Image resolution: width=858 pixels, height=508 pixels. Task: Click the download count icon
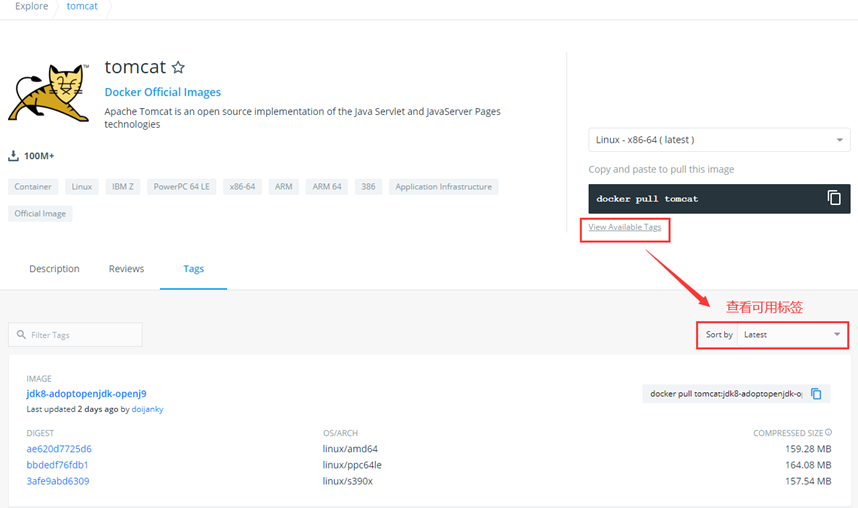(13, 156)
